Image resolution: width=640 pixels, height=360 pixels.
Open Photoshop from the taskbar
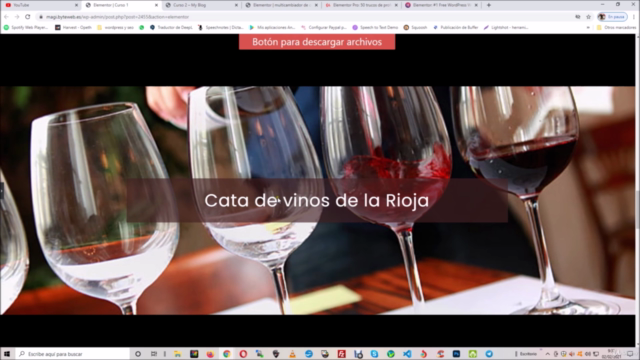[456, 354]
